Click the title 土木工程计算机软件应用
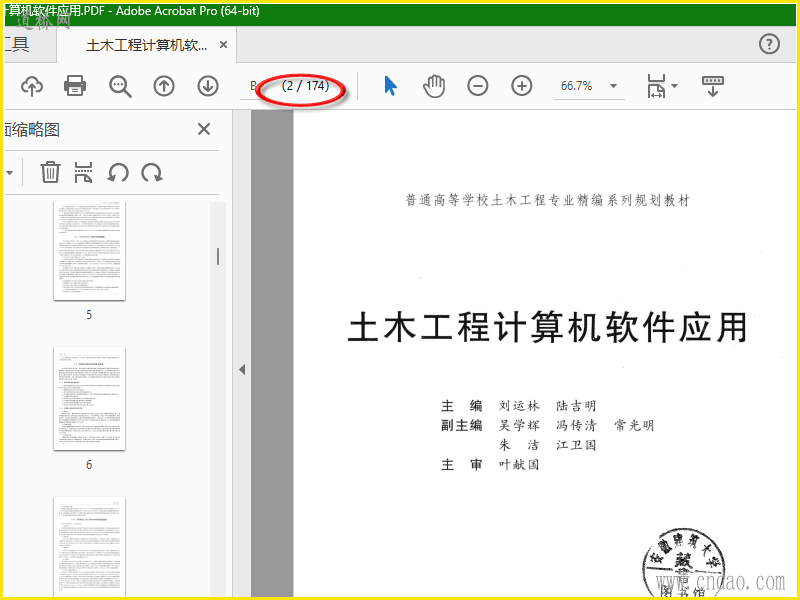800x600 pixels. click(547, 327)
